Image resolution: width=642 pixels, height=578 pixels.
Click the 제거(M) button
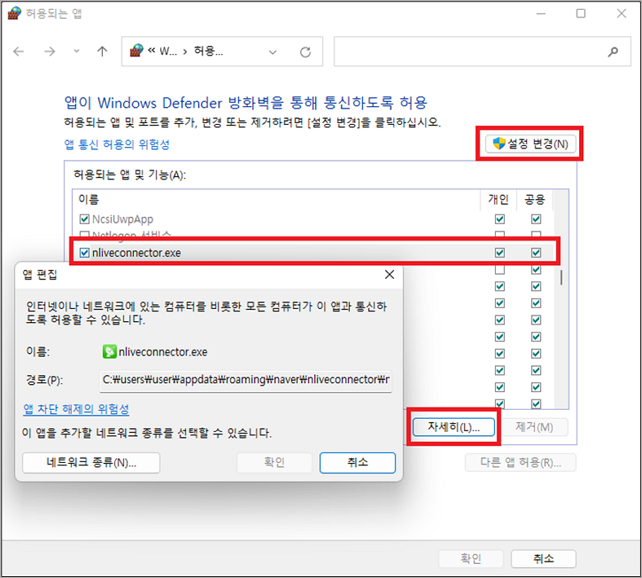(534, 427)
